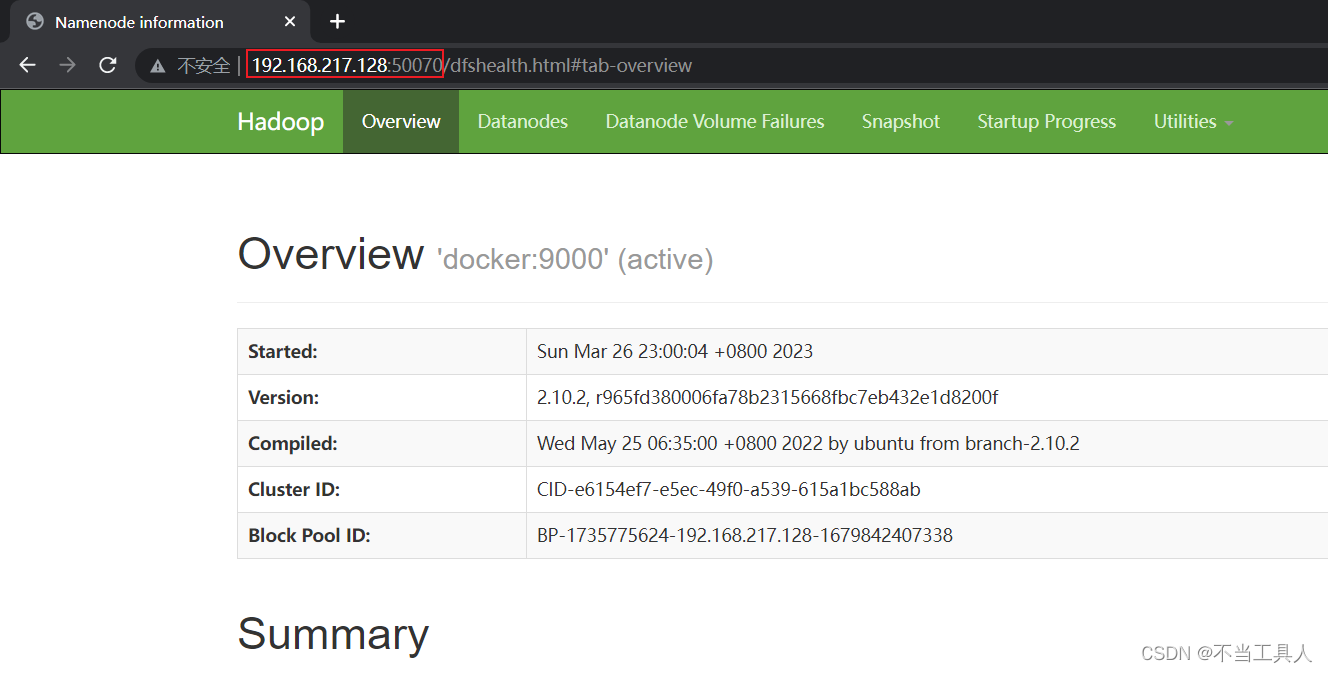Screen dimensions: 1328x673
Task: Click the Block Pool ID: label
Action: (x=309, y=535)
